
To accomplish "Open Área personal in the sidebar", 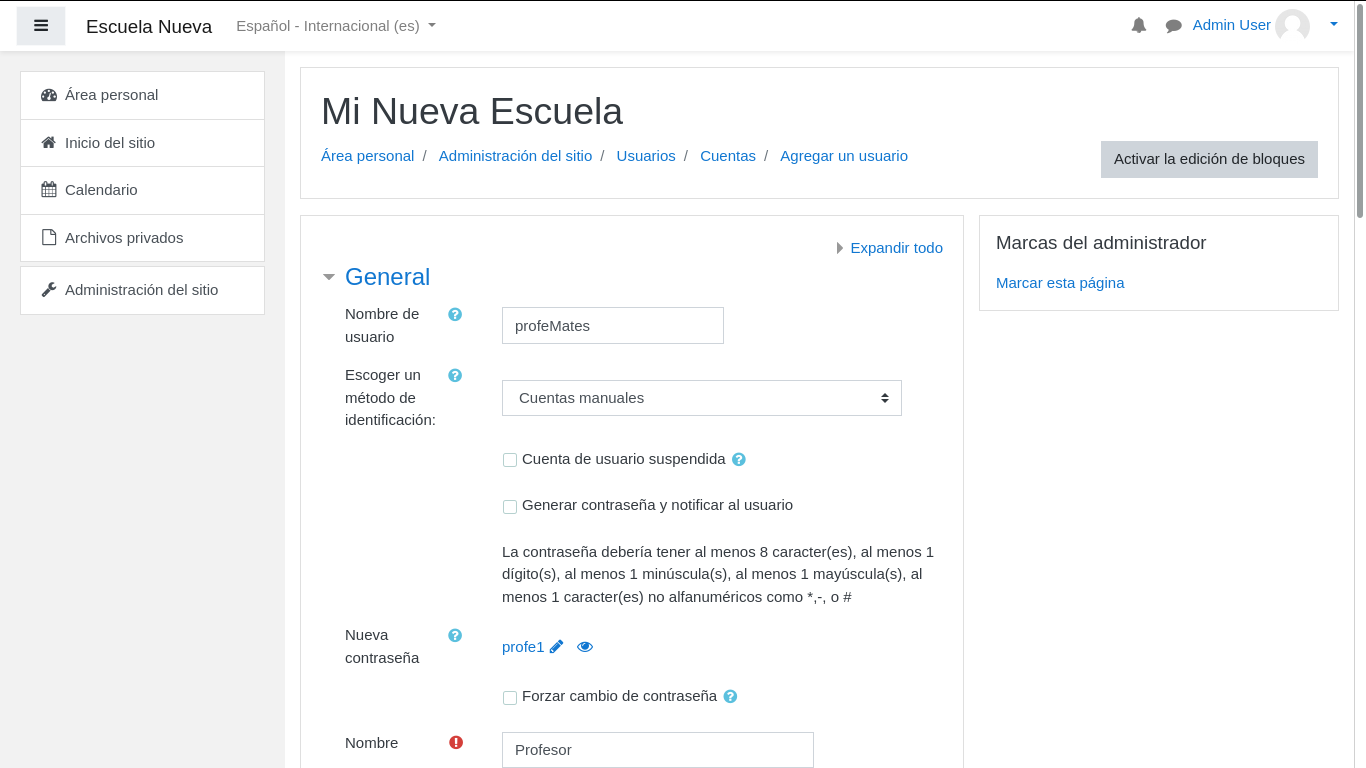I will [142, 95].
